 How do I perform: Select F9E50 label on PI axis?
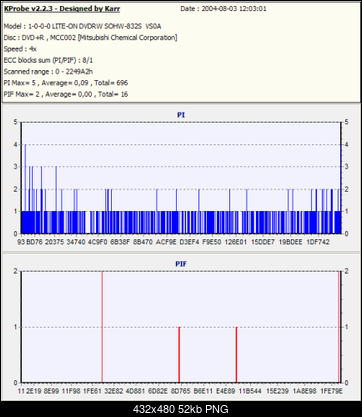(212, 242)
